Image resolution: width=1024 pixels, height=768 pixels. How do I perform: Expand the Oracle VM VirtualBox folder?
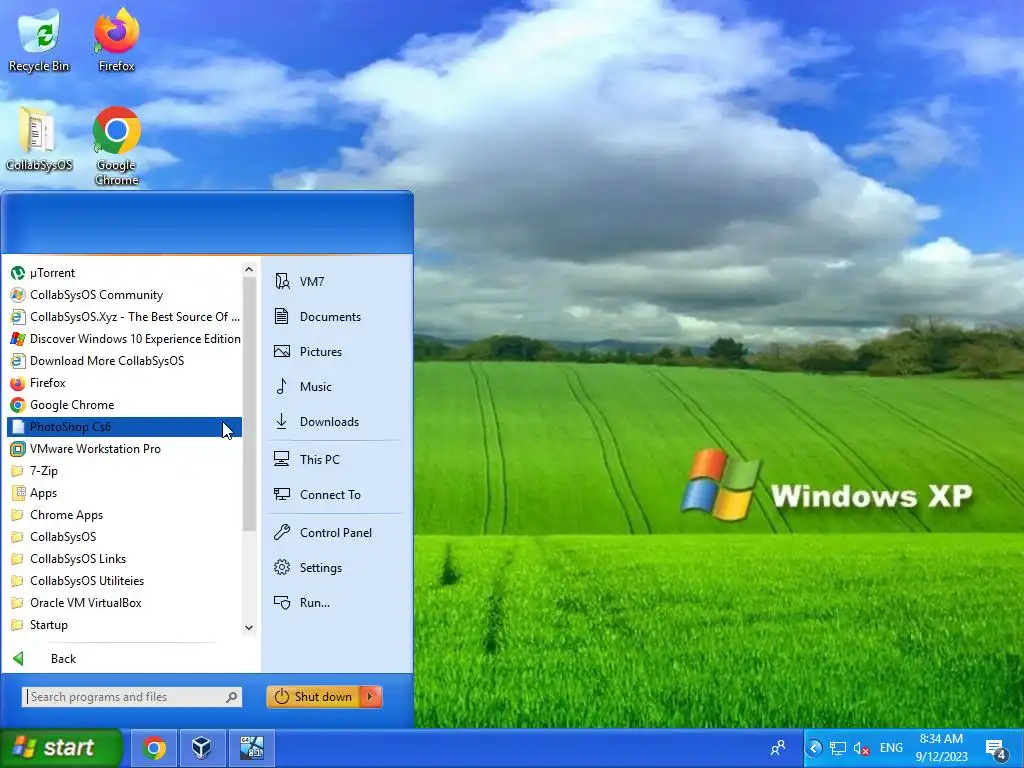click(124, 603)
